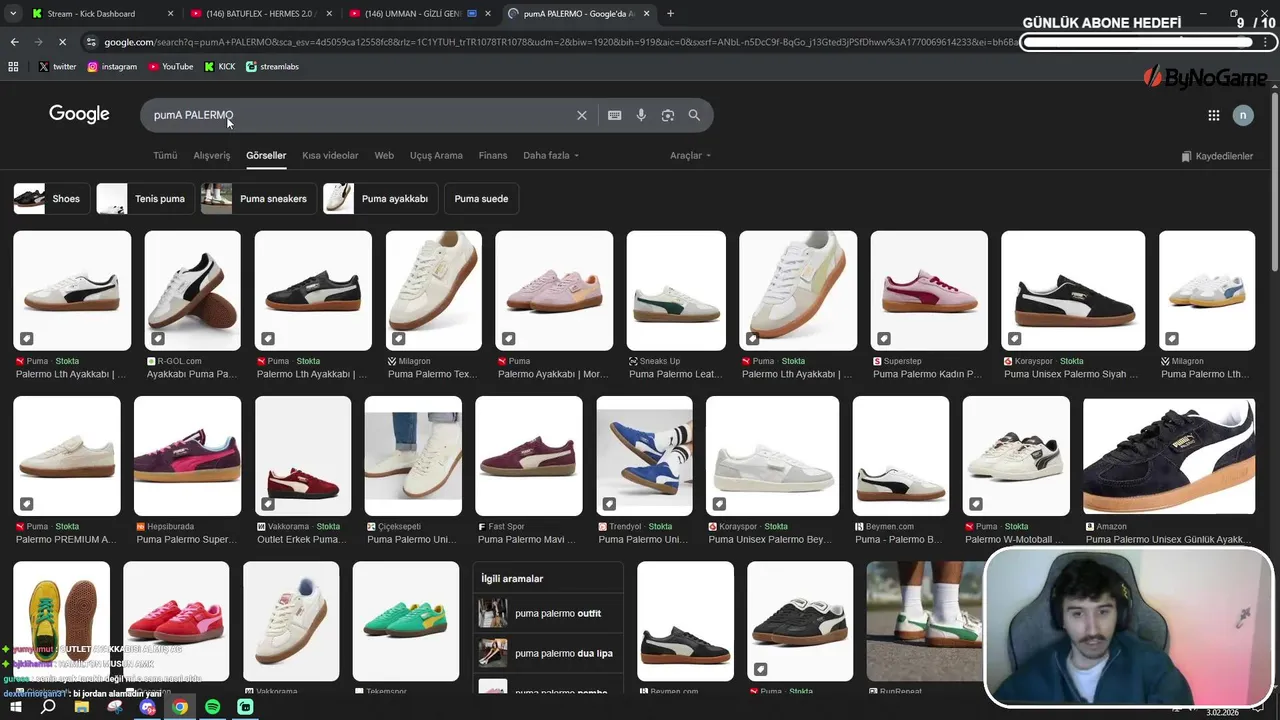Open File Explorer from taskbar
The image size is (1280, 720).
tap(82, 707)
